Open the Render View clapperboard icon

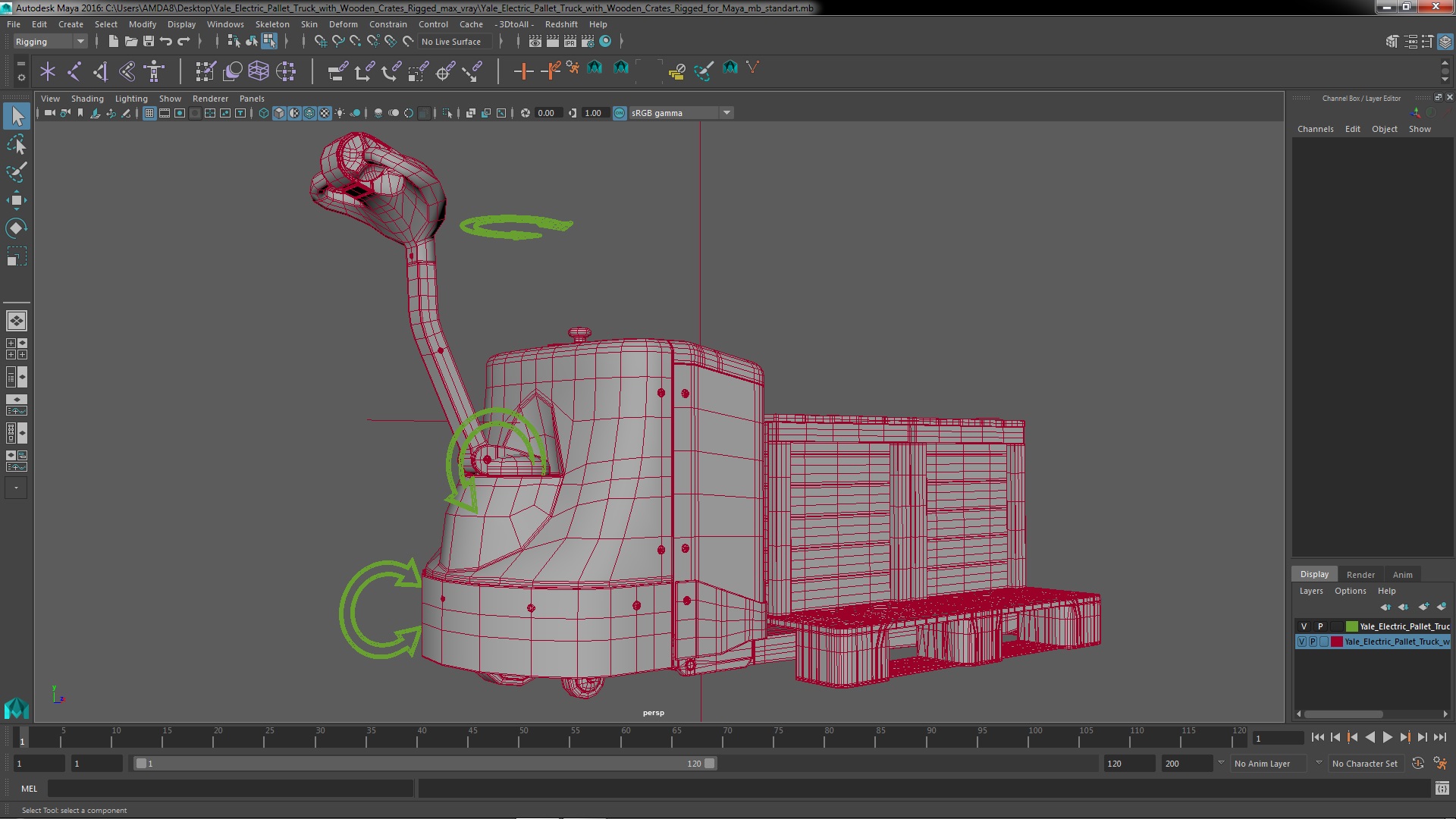535,41
